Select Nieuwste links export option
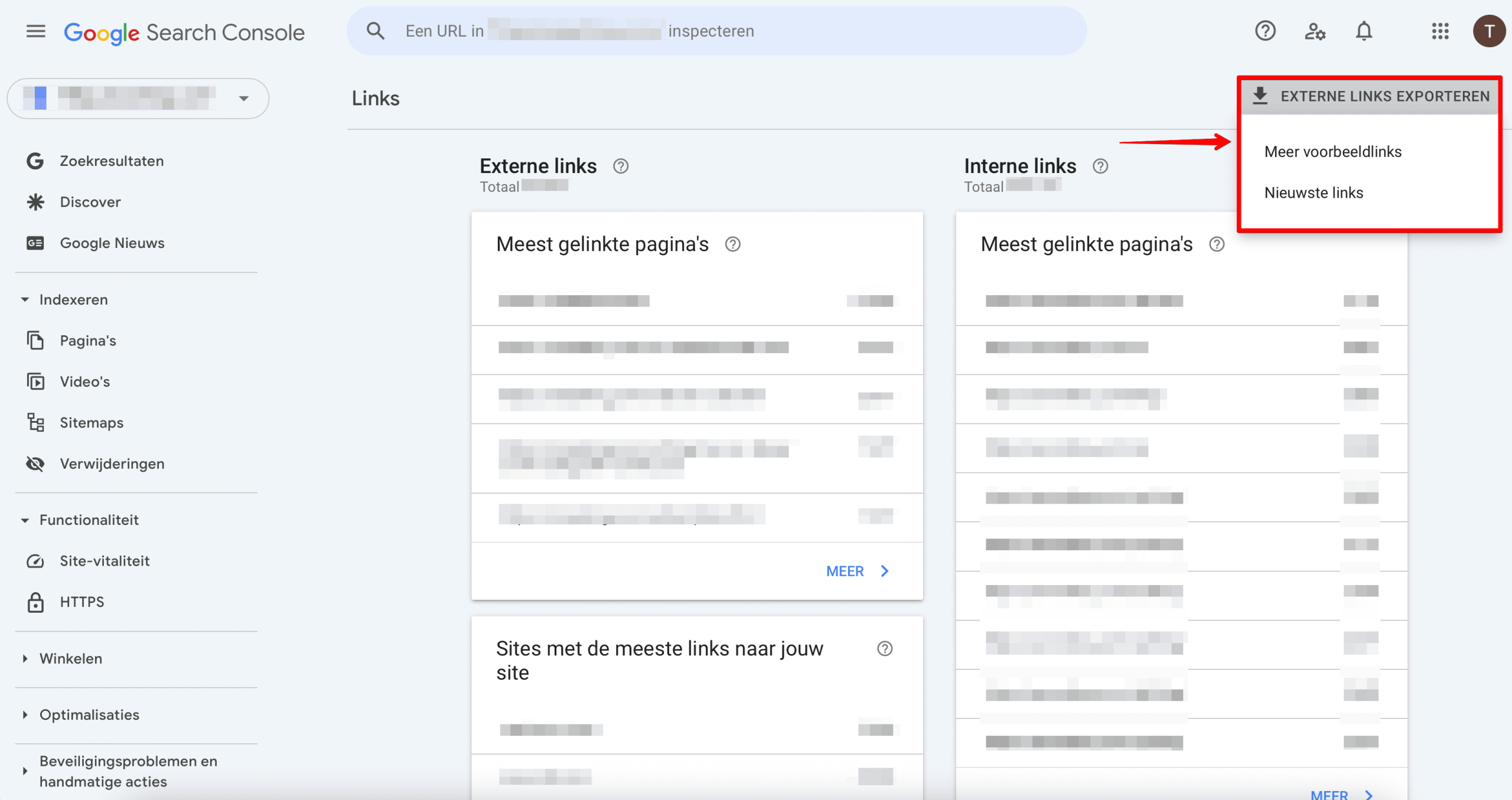This screenshot has height=800, width=1512. pos(1314,192)
